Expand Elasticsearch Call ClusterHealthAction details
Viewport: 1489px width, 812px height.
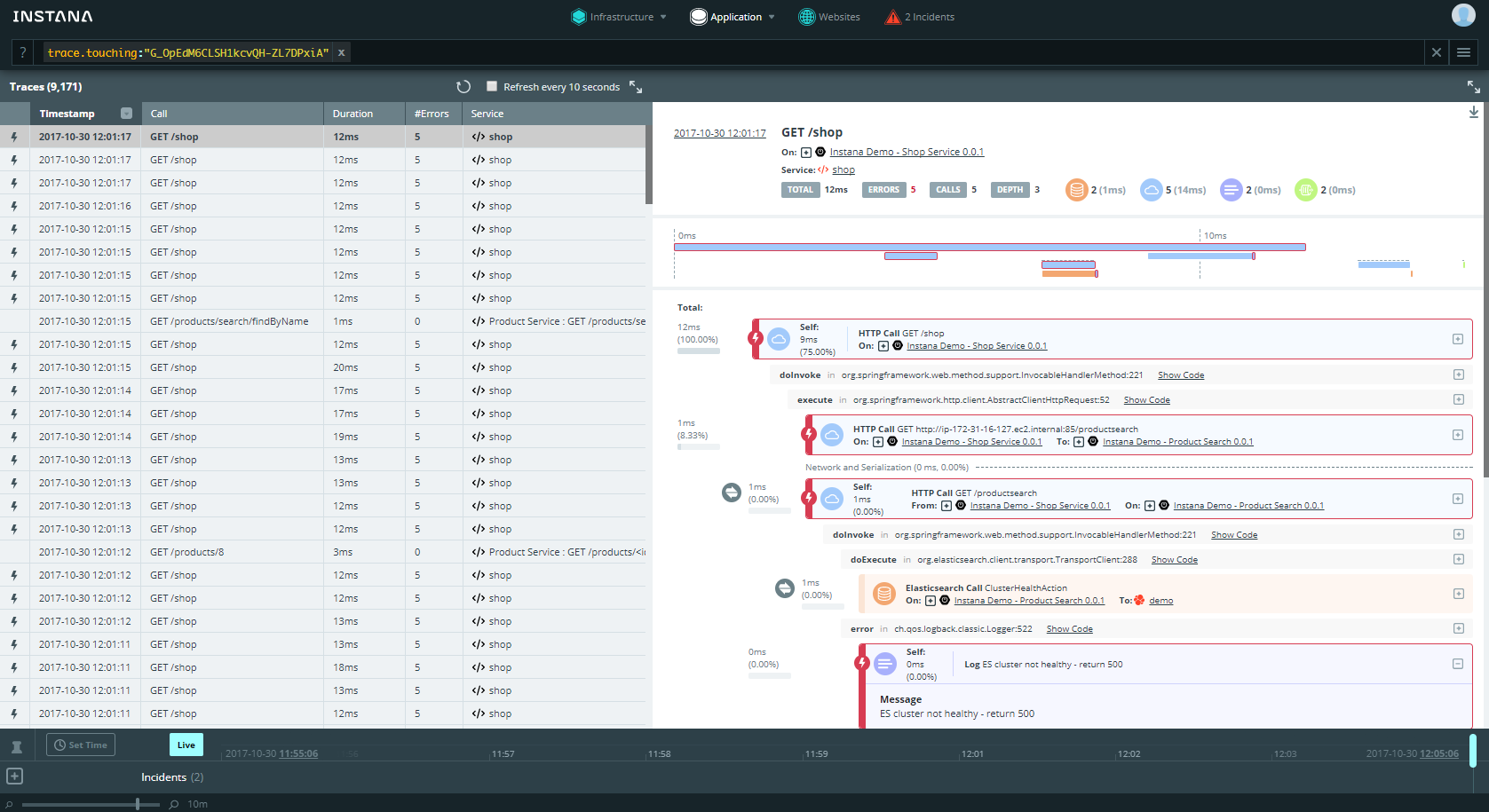pyautogui.click(x=1458, y=594)
